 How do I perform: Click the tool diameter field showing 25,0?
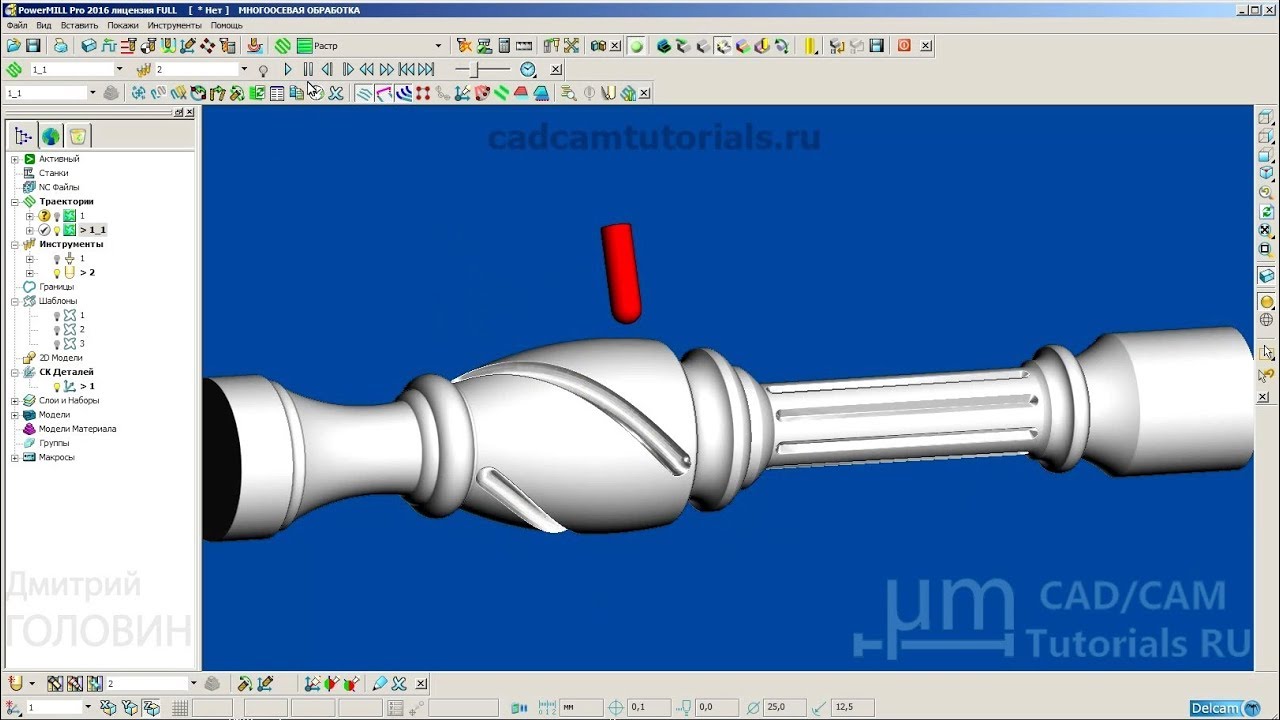[785, 708]
